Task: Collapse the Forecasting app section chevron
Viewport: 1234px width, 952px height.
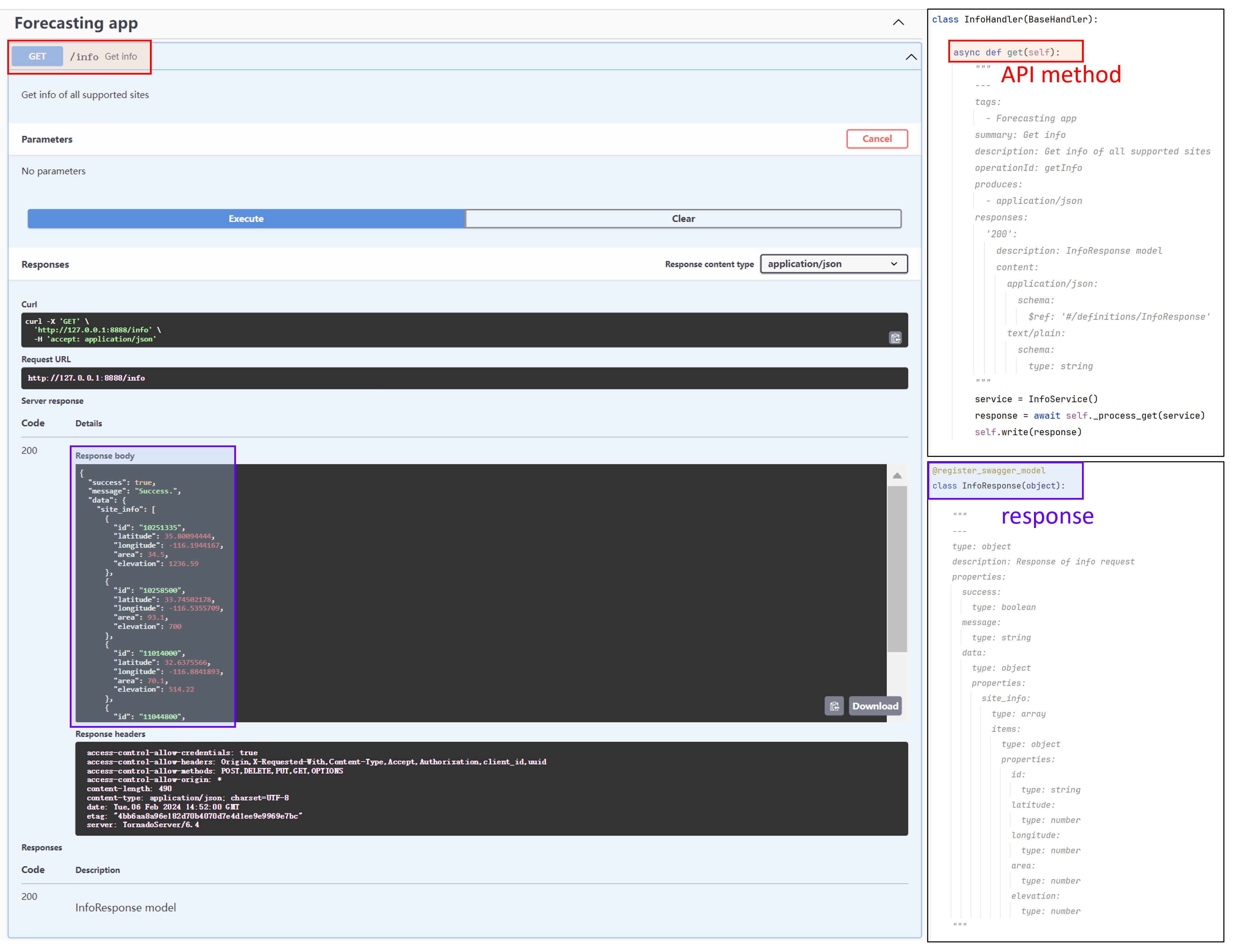Action: 898,22
